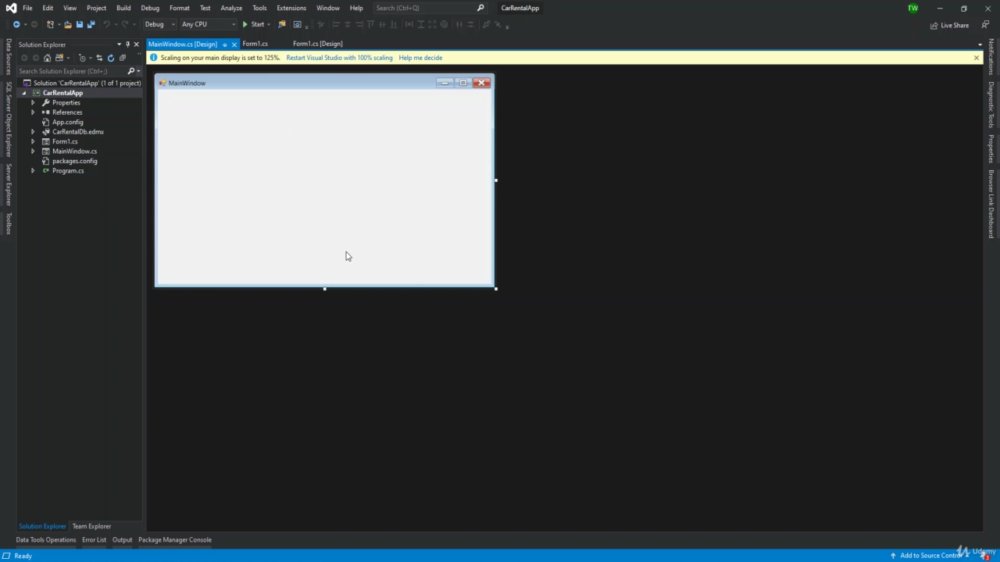1000x562 pixels.
Task: Open the document tabs overflow dropdown
Action: 980,45
